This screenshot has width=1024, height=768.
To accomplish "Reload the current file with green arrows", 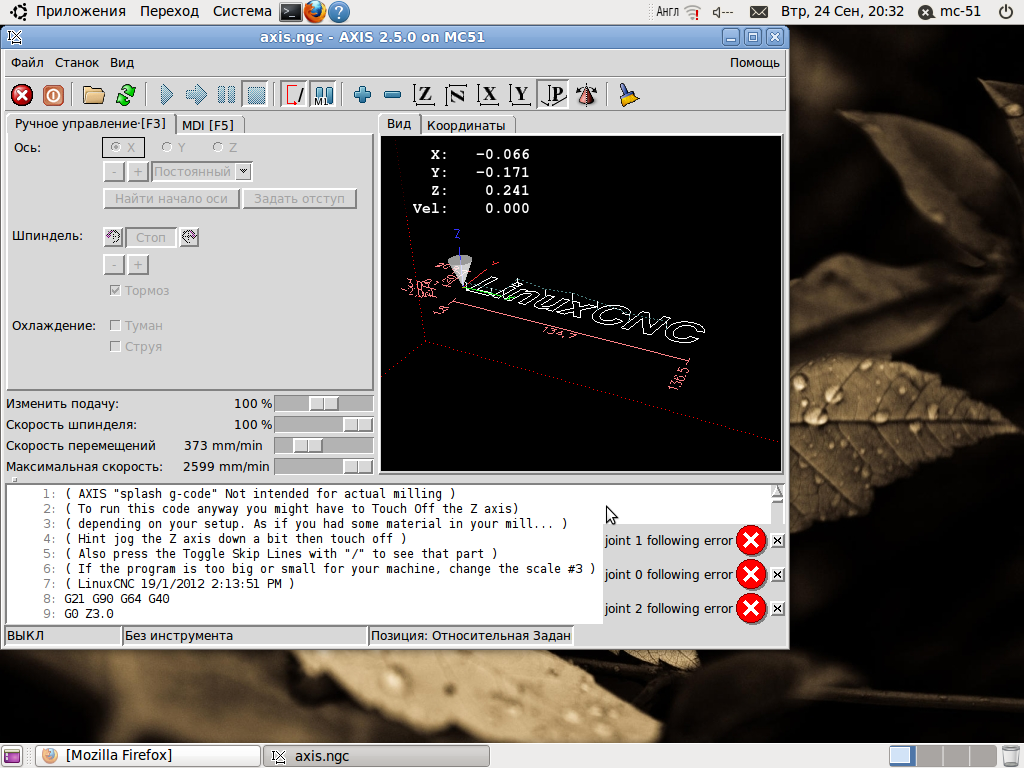I will [x=125, y=95].
